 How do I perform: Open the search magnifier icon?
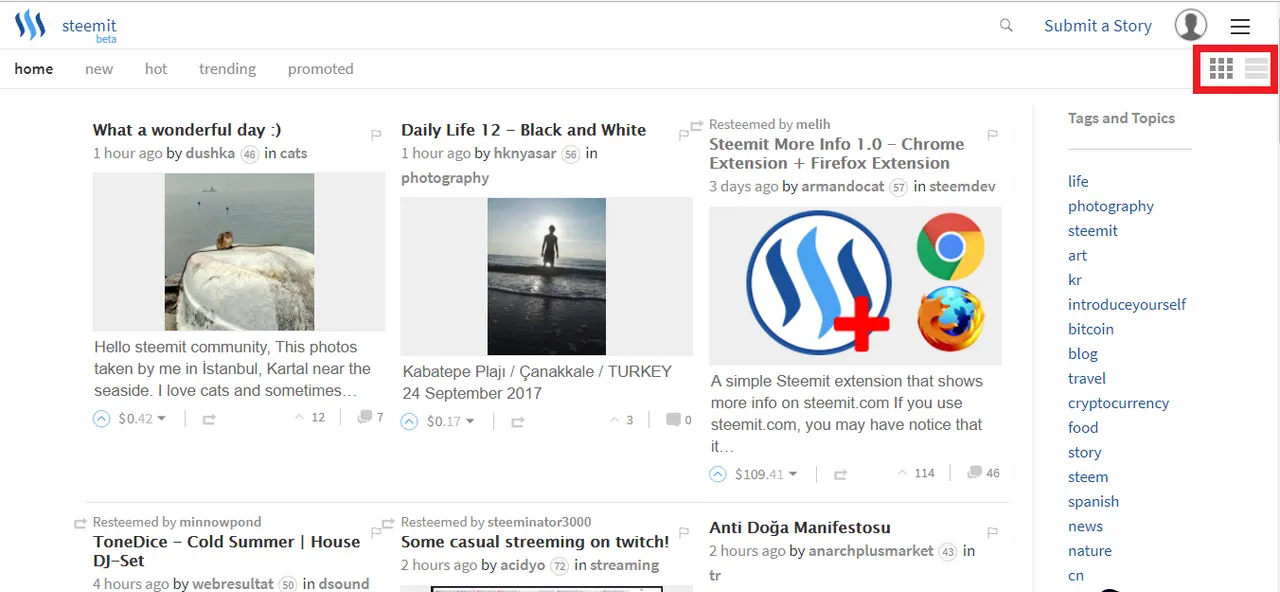point(1006,26)
